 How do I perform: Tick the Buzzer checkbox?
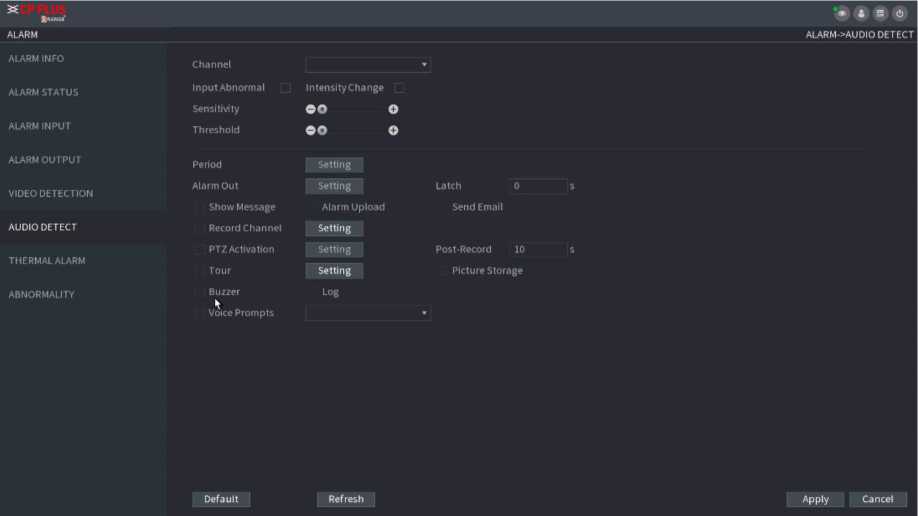pos(200,292)
